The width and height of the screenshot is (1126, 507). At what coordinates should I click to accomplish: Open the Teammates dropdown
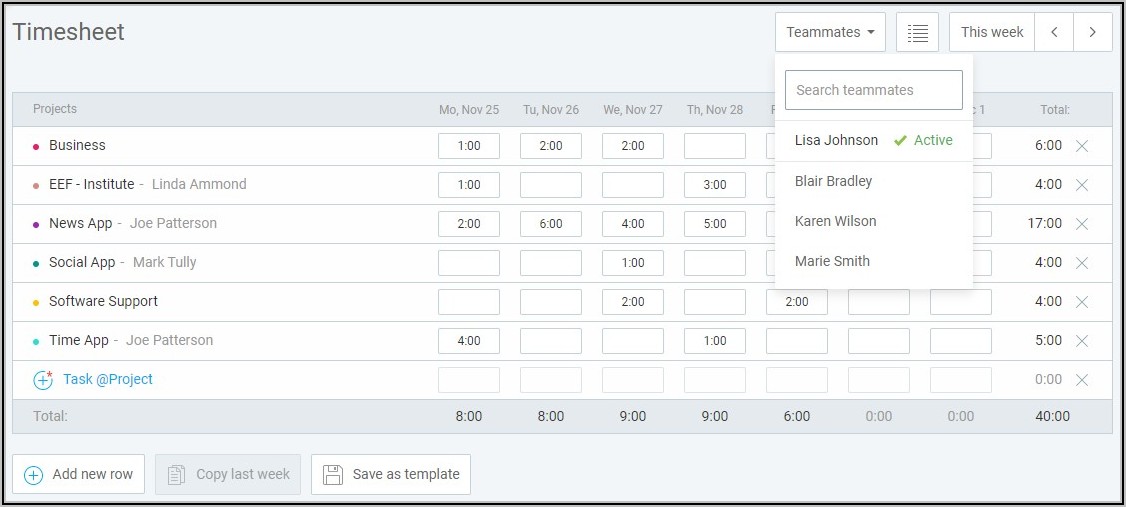click(x=830, y=32)
